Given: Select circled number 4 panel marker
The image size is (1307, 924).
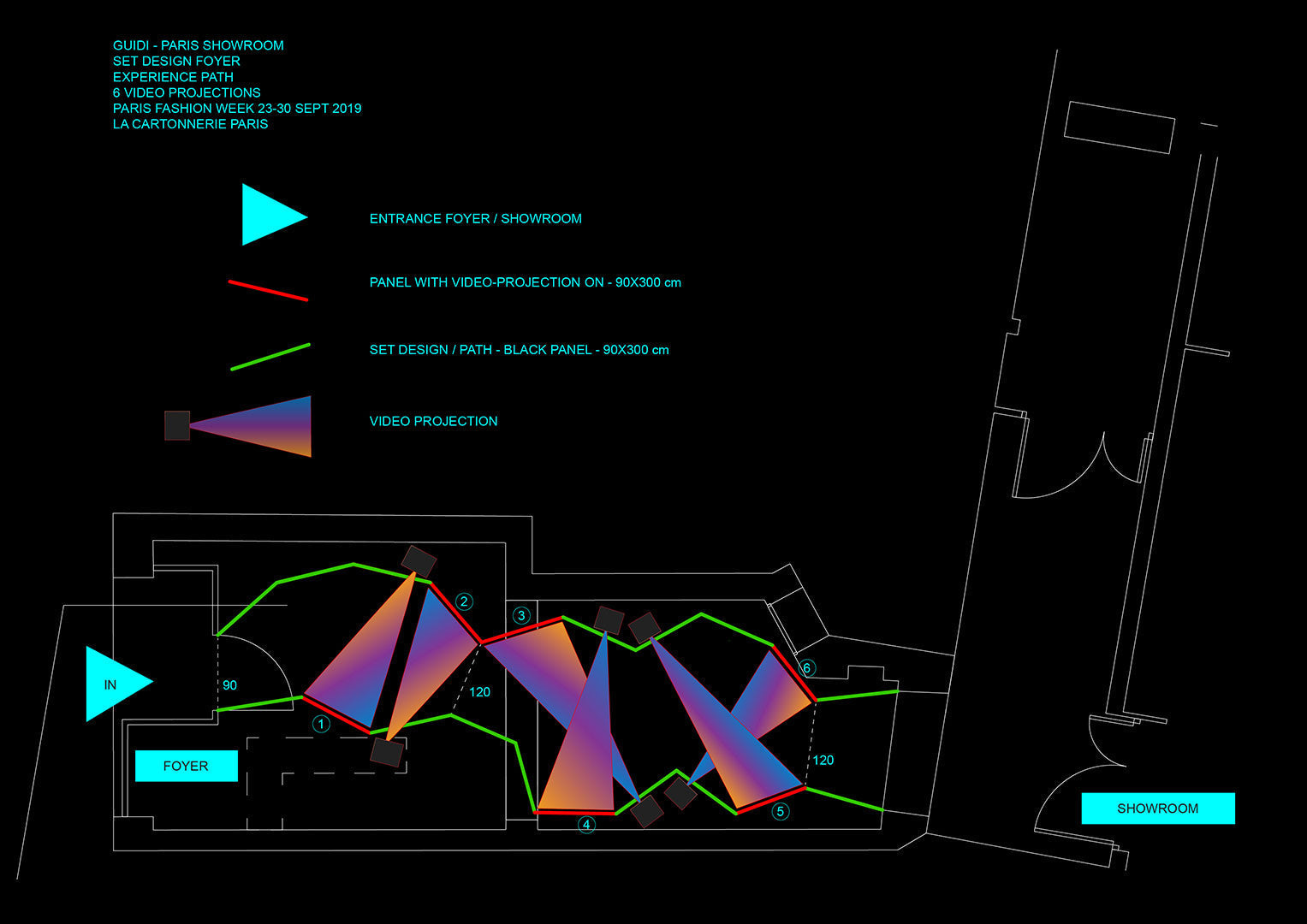Looking at the screenshot, I should 586,825.
